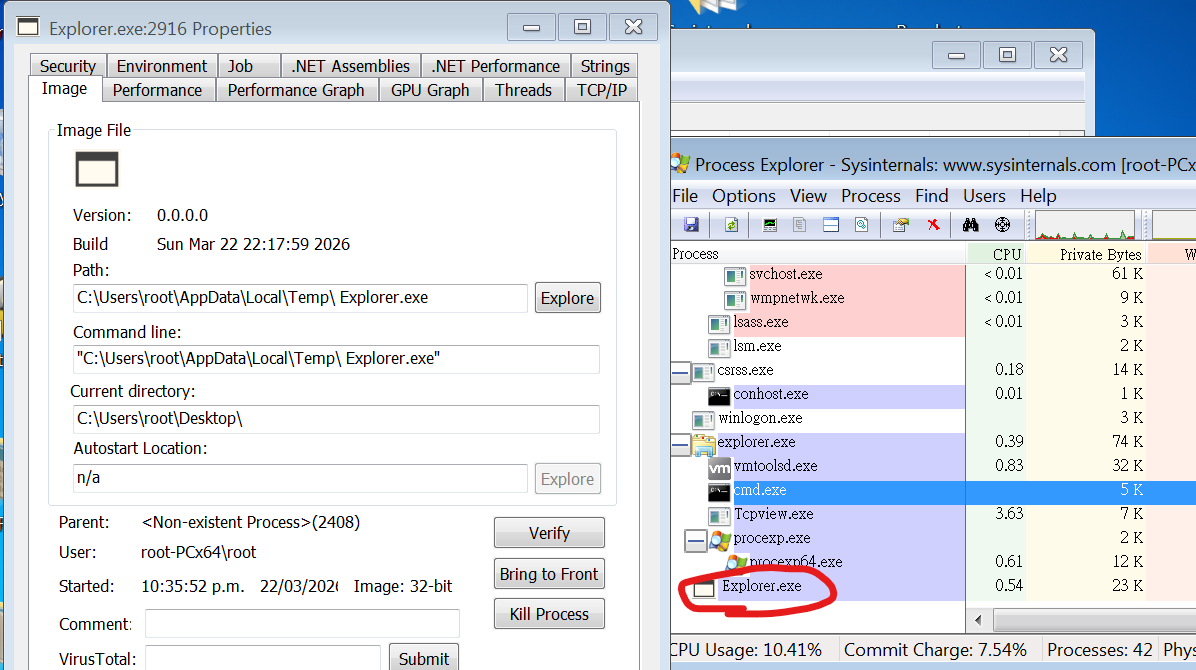Click the Show Lower Pane toolbar icon

(830, 225)
